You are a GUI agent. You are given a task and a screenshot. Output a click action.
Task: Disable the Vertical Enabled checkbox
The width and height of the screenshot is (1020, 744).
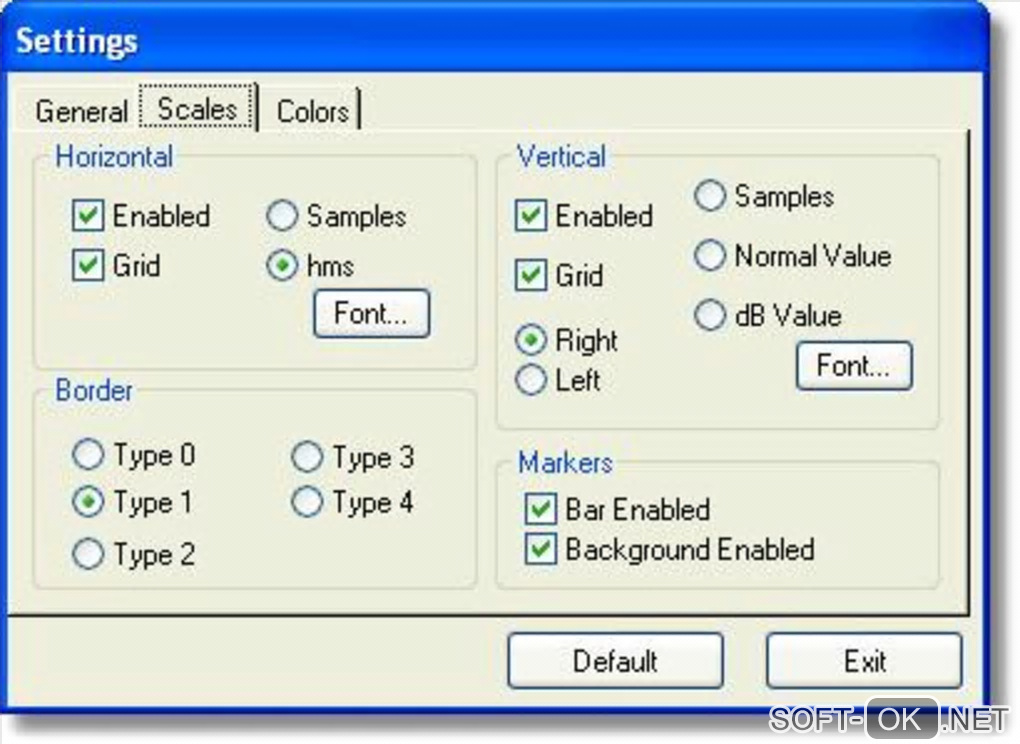click(531, 216)
